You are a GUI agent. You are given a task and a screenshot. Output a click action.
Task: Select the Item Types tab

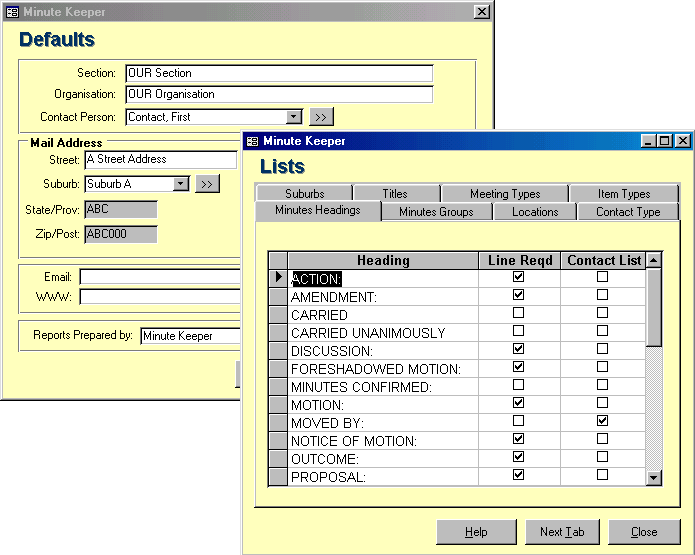point(623,194)
